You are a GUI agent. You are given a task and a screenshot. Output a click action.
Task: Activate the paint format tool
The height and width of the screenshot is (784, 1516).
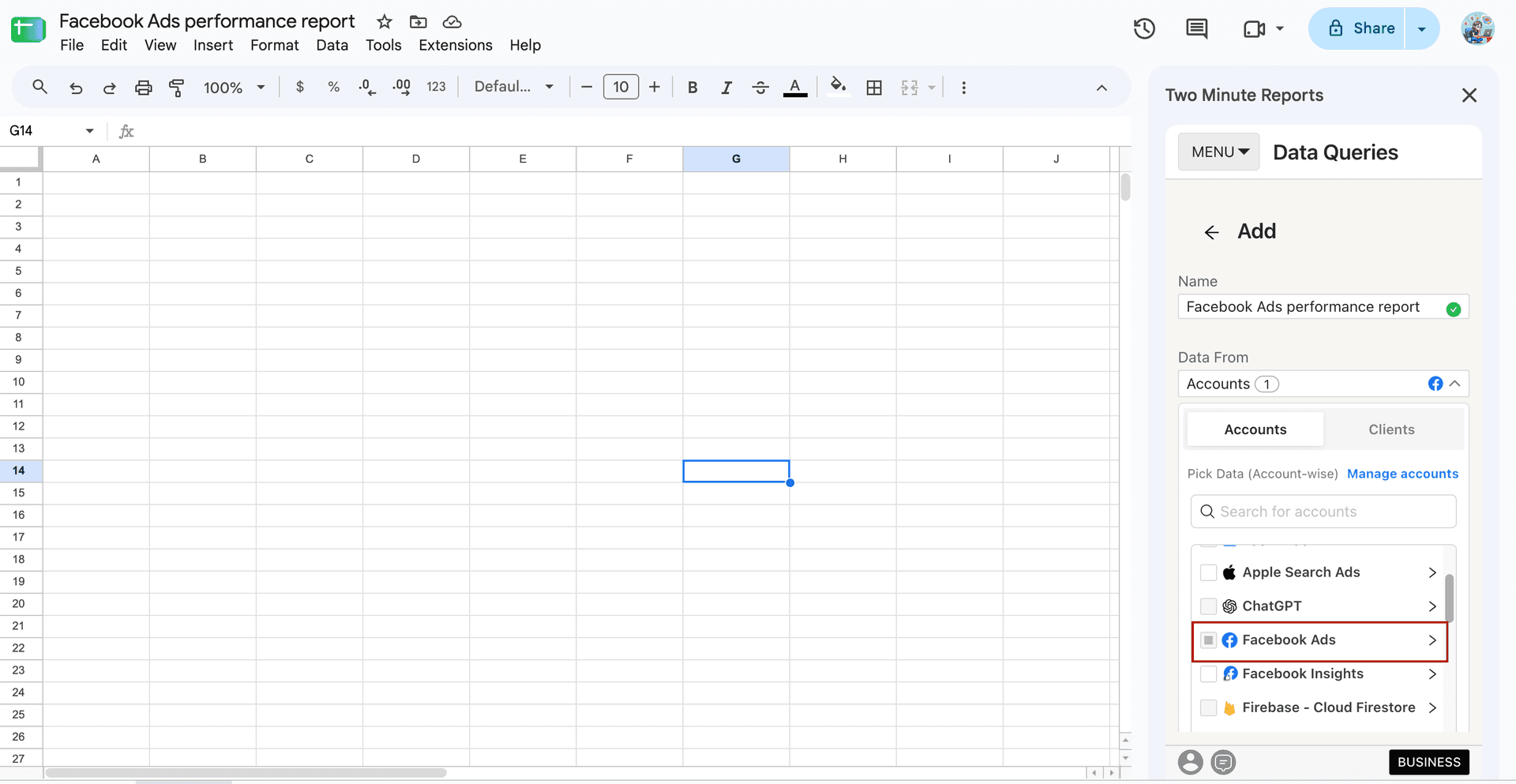point(177,88)
